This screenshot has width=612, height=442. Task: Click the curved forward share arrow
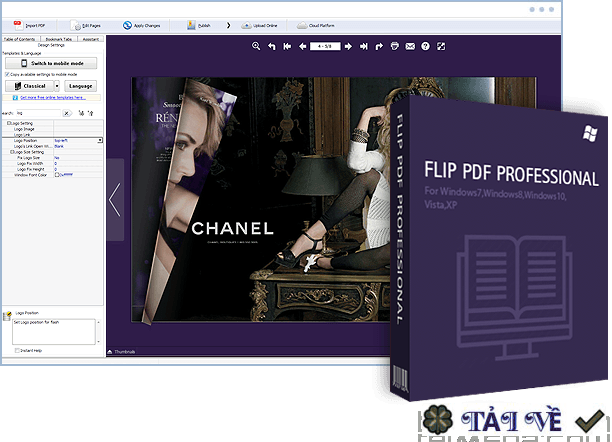pos(379,46)
